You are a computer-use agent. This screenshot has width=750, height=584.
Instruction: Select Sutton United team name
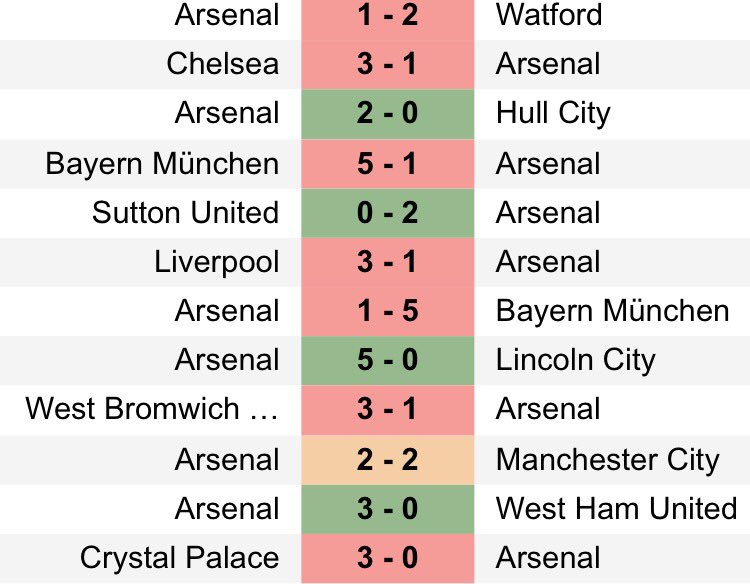[186, 213]
